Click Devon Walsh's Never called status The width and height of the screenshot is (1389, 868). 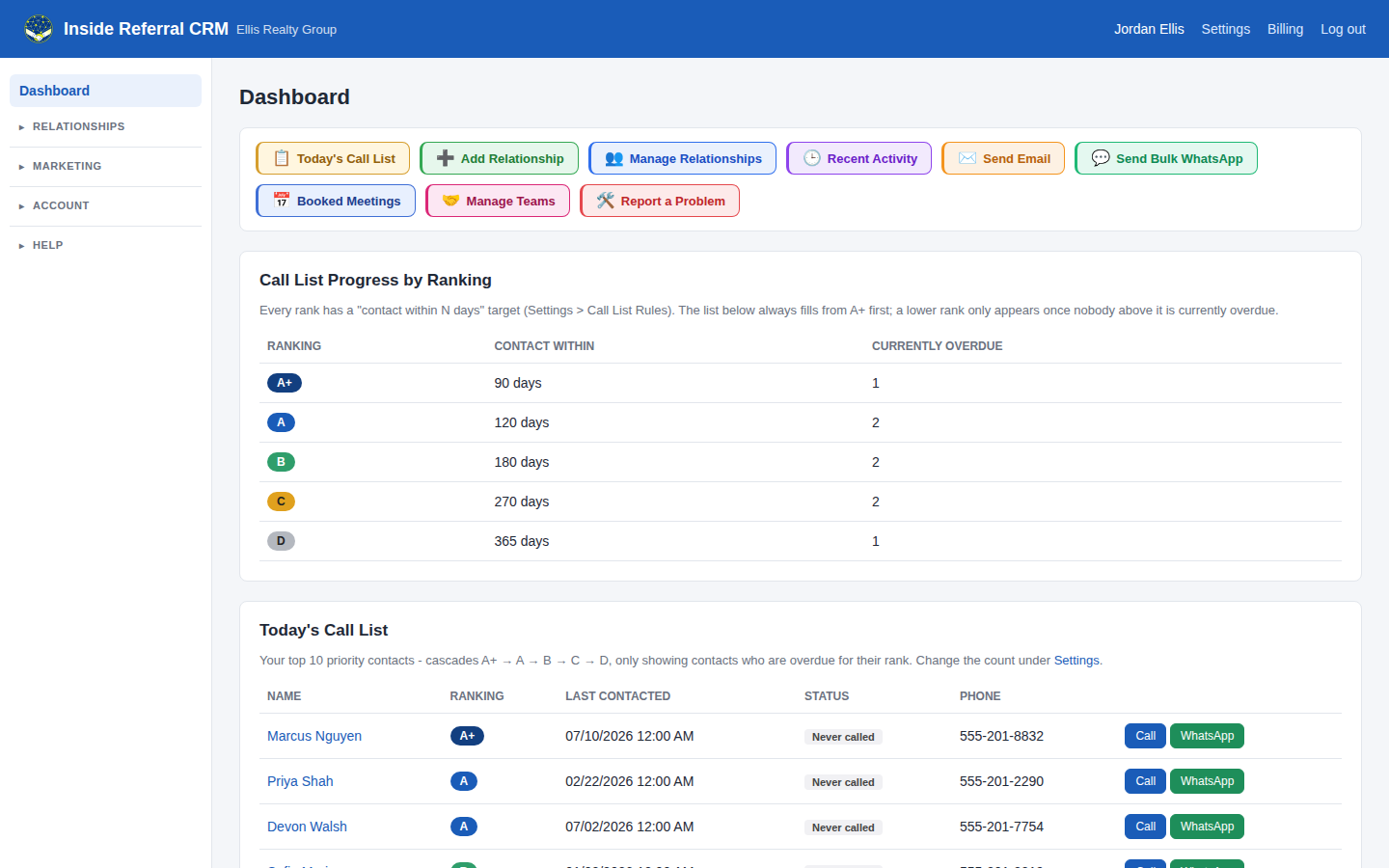click(x=843, y=827)
